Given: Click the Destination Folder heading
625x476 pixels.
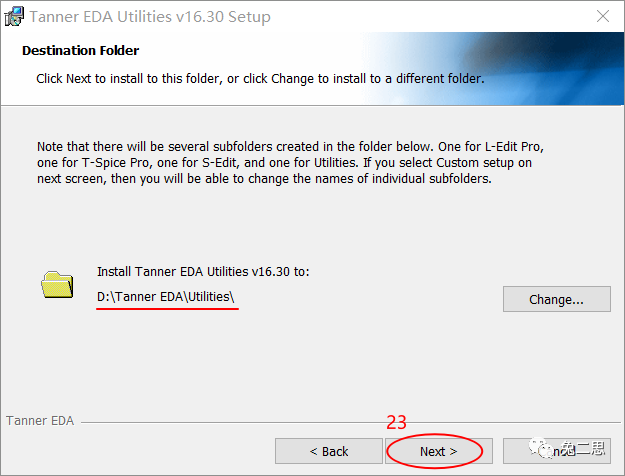Looking at the screenshot, I should click(x=80, y=50).
